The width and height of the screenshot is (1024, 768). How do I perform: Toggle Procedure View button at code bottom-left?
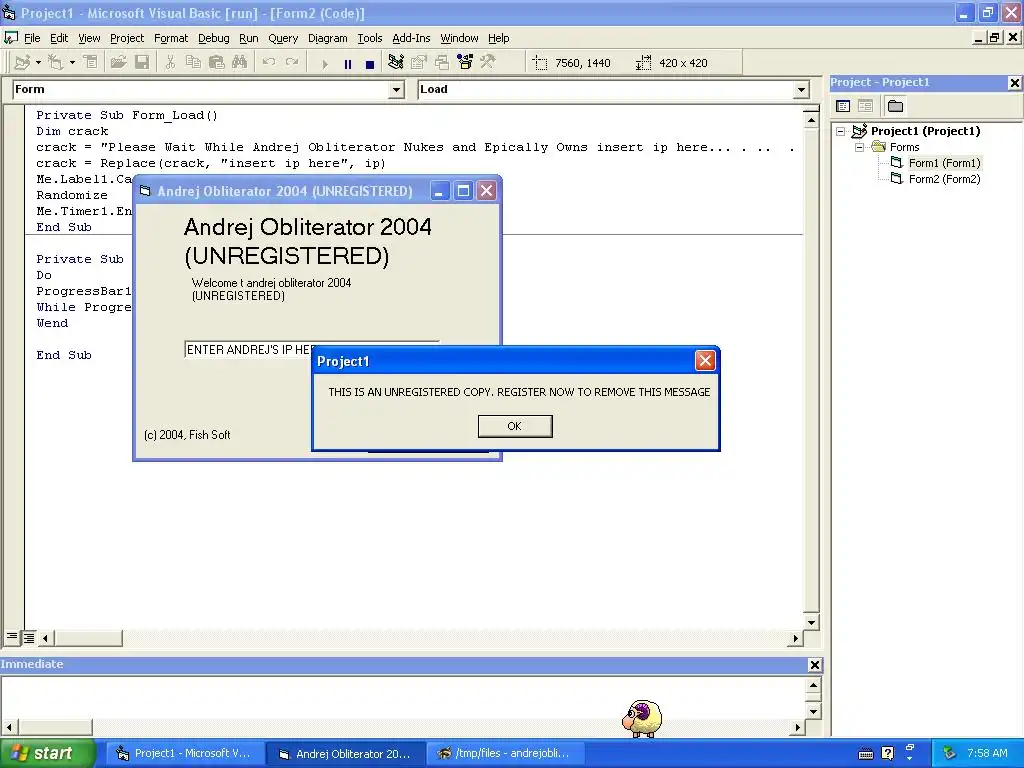click(12, 637)
